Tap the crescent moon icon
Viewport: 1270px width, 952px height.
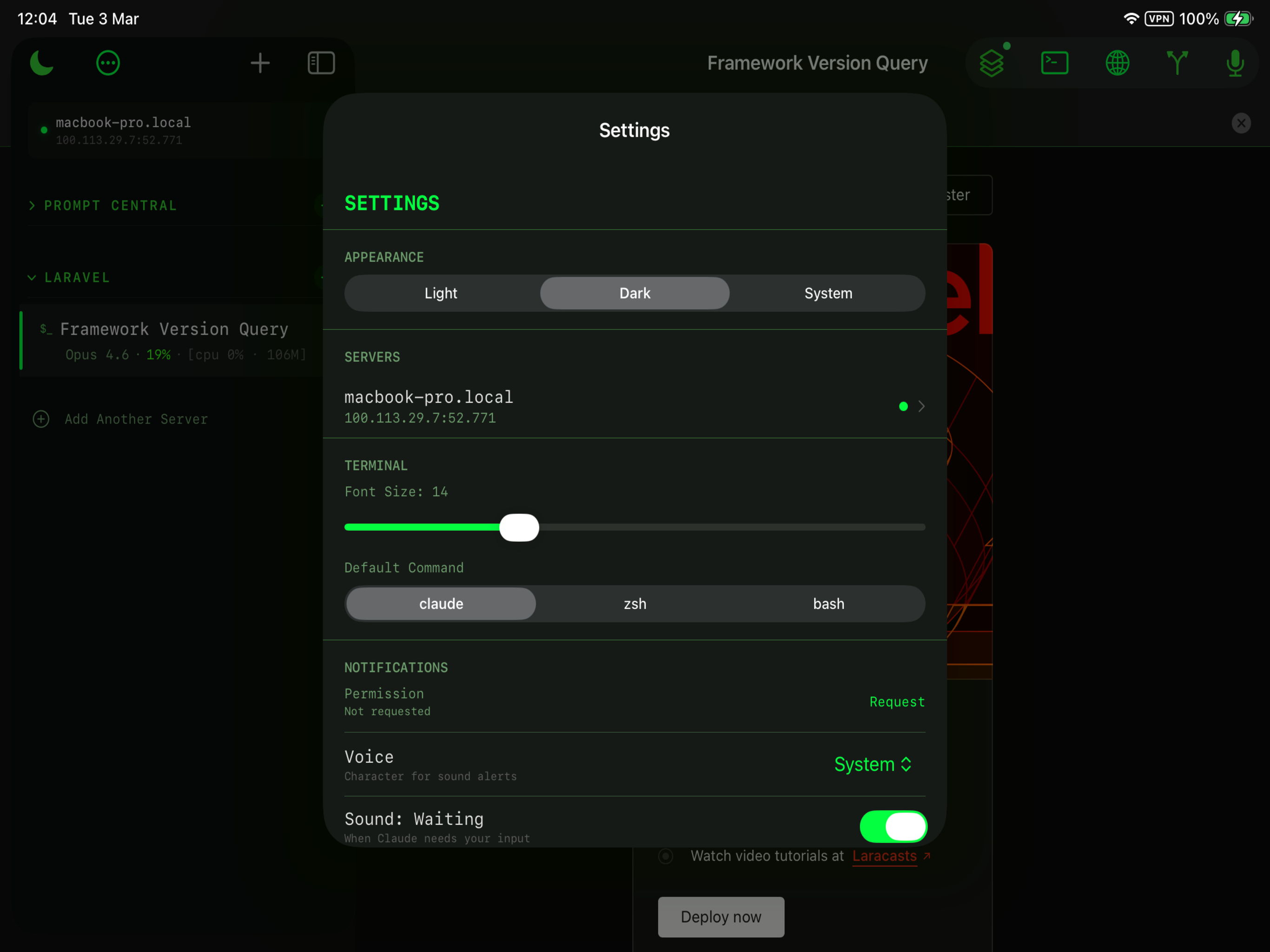click(x=42, y=63)
